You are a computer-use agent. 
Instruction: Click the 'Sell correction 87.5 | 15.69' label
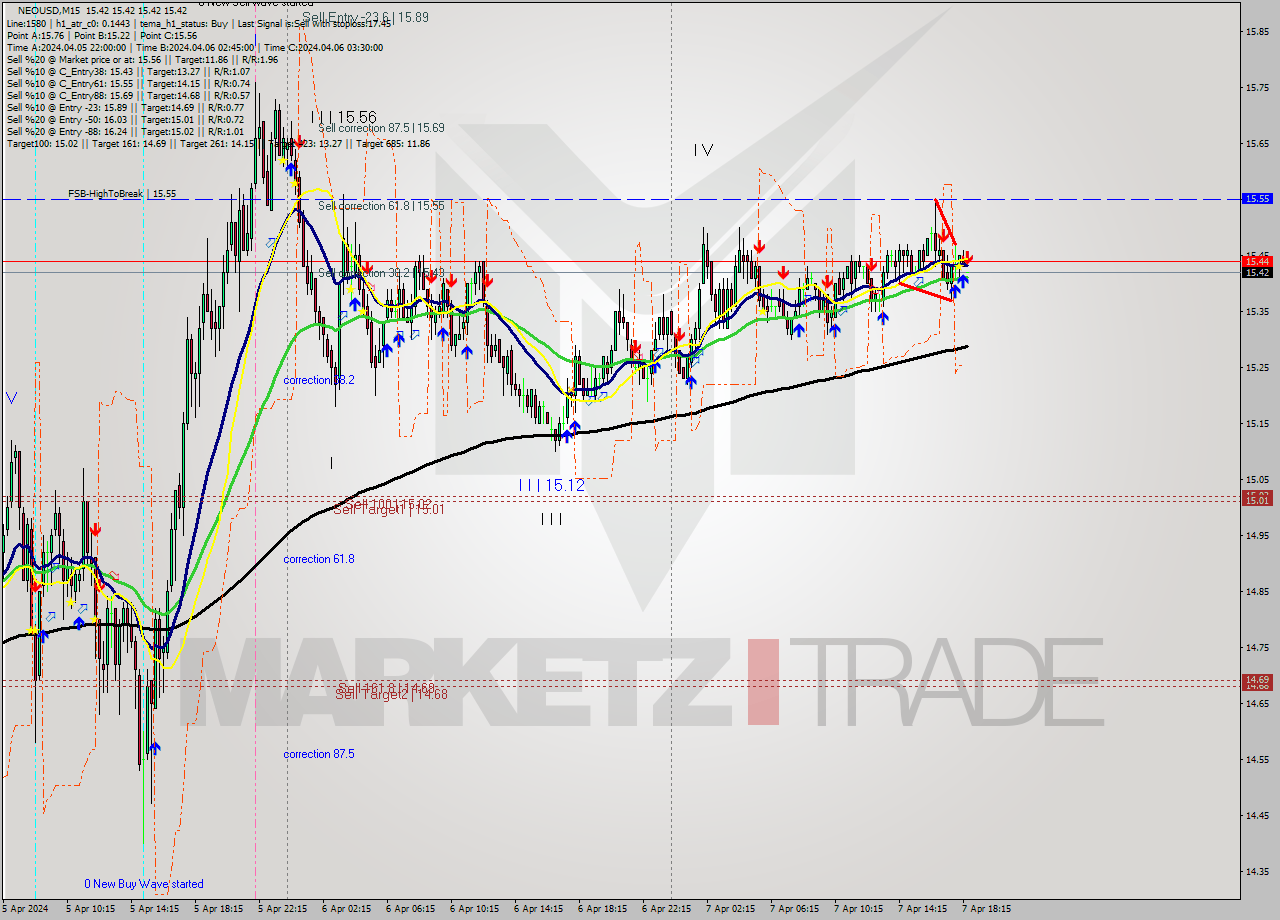pyautogui.click(x=381, y=128)
